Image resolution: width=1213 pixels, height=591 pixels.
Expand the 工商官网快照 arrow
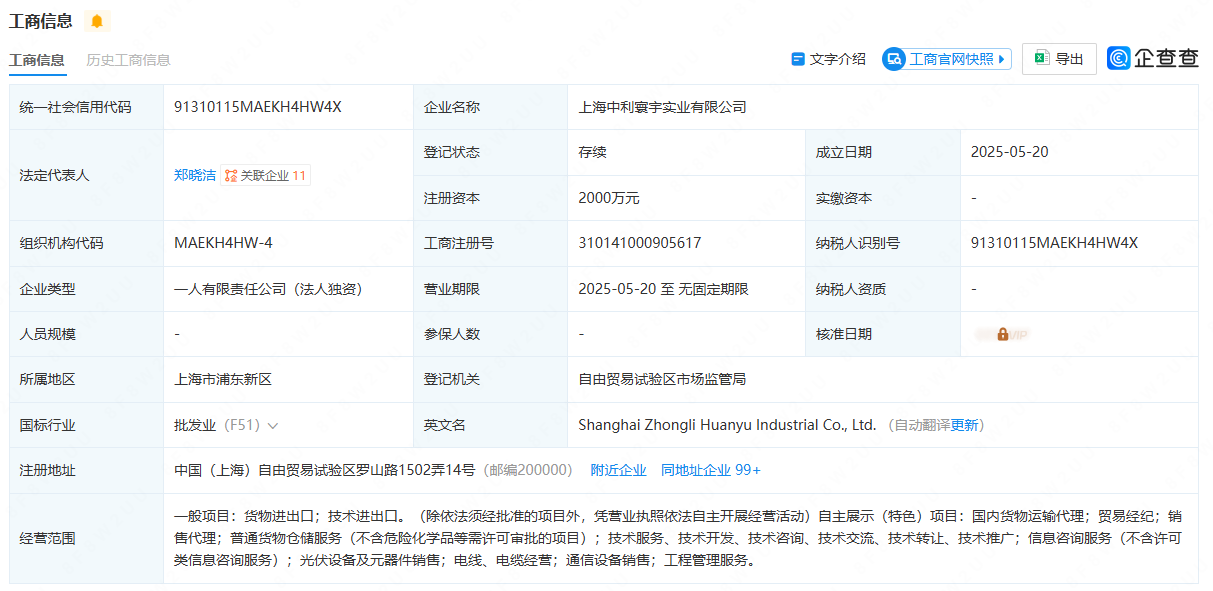click(x=1003, y=59)
